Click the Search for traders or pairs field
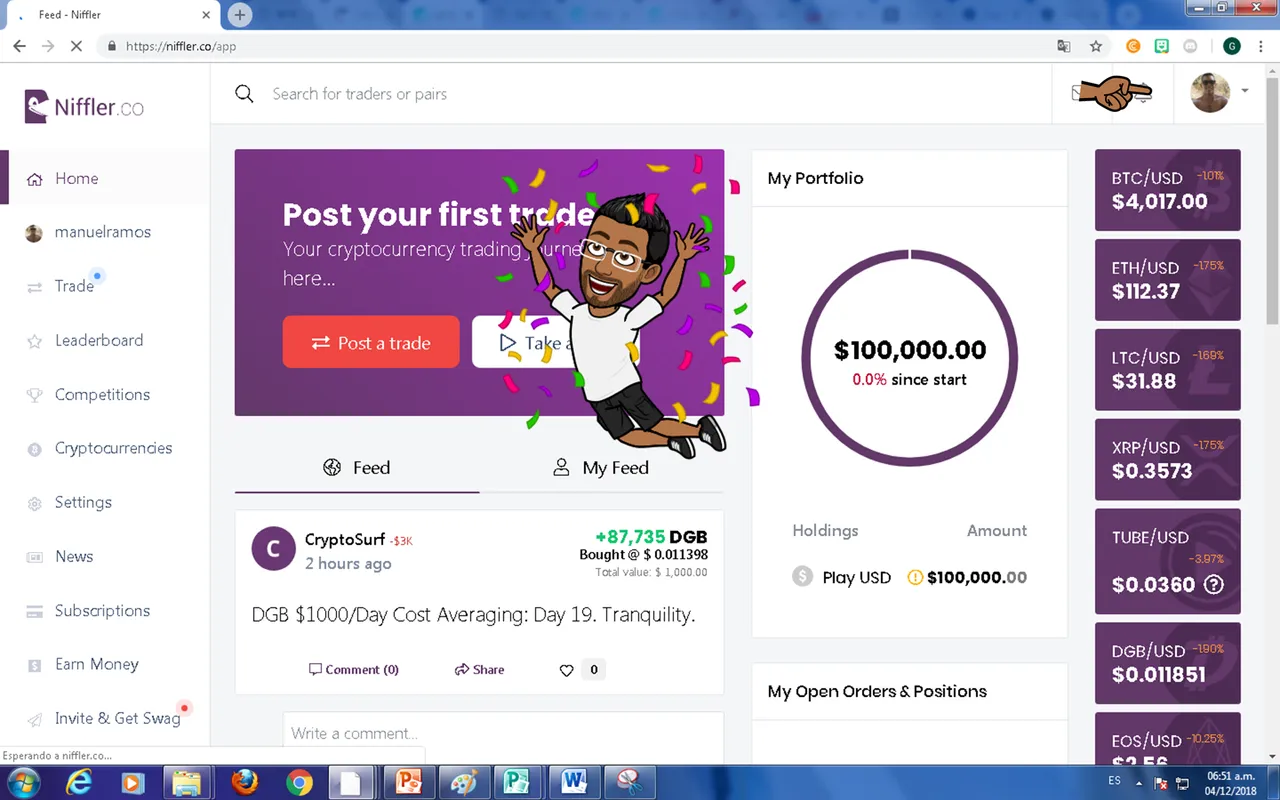This screenshot has width=1280, height=800. [640, 94]
